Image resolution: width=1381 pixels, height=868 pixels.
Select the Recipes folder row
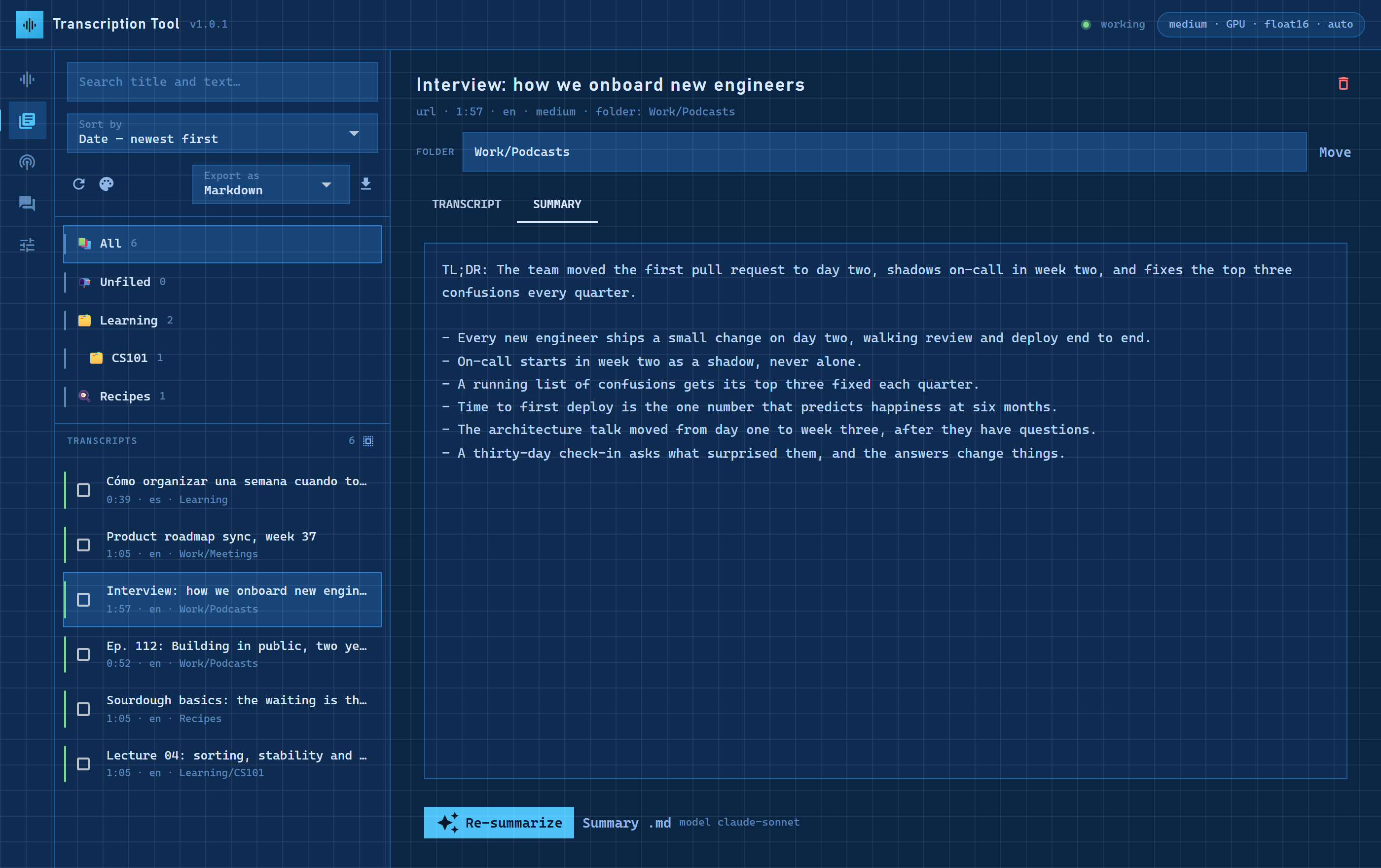pyautogui.click(x=222, y=396)
